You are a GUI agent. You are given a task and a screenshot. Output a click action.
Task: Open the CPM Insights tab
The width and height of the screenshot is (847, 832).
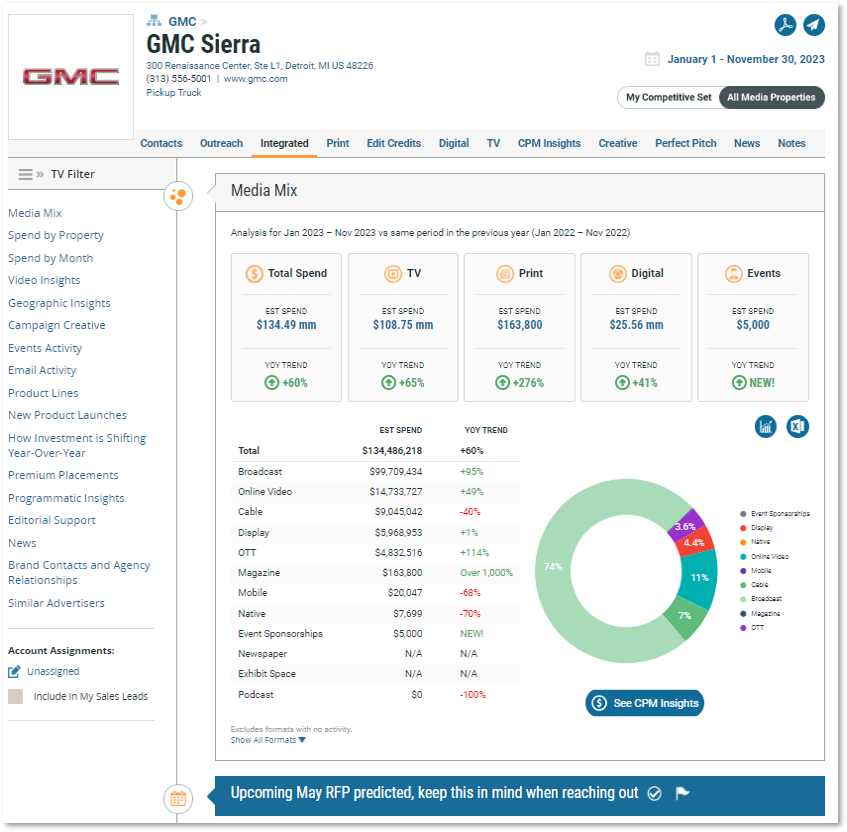pos(549,143)
